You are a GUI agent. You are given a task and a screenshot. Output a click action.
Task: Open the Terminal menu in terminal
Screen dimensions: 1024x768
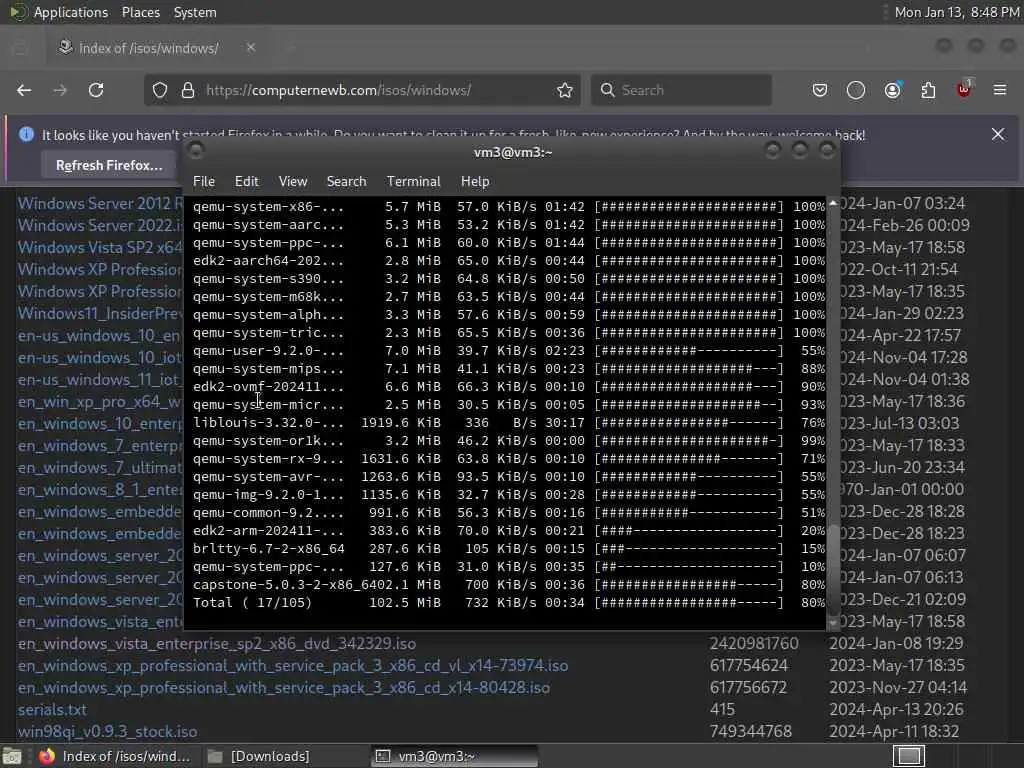tap(413, 182)
